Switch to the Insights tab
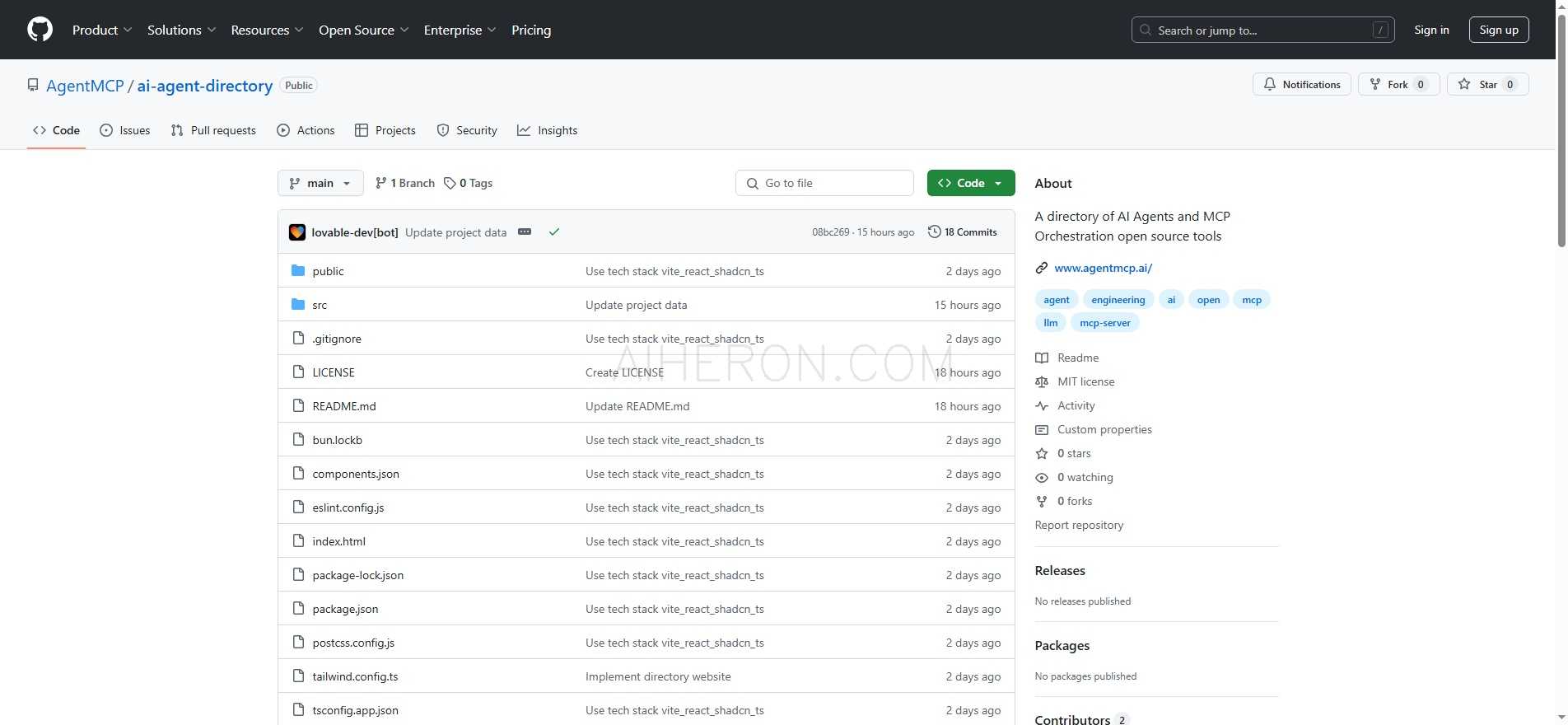 pyautogui.click(x=548, y=130)
